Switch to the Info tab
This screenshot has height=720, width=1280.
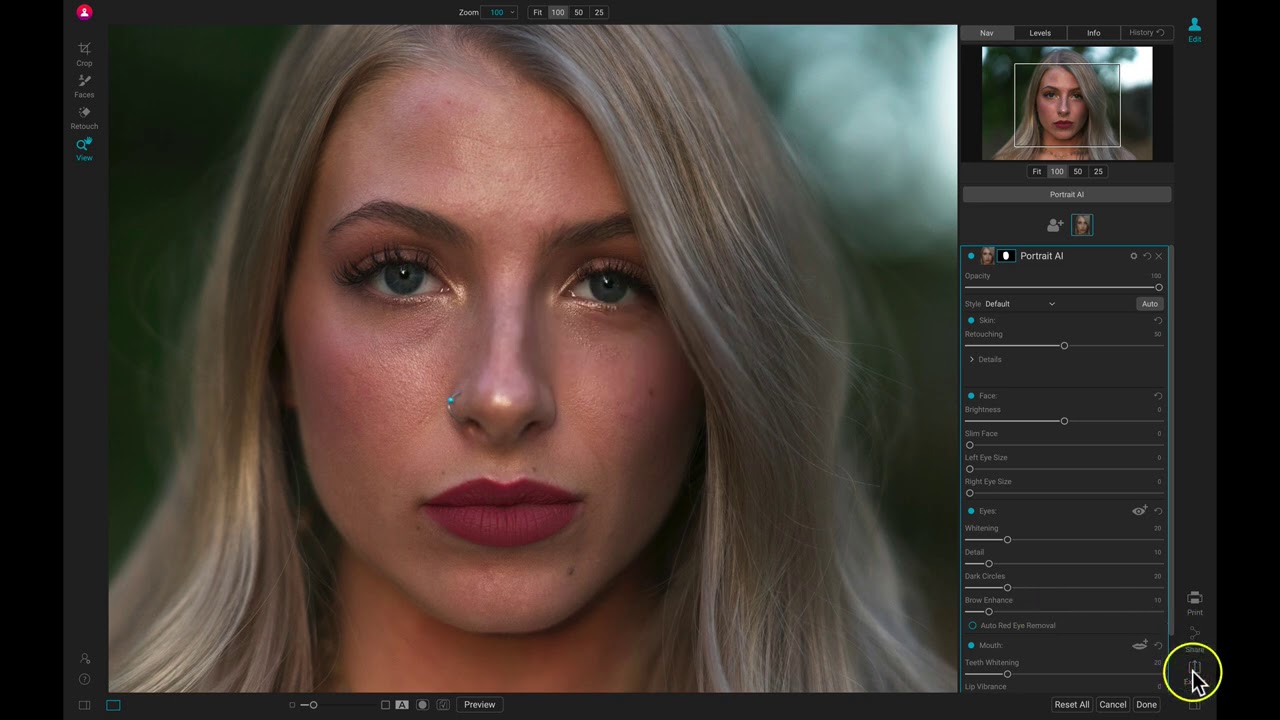1093,33
